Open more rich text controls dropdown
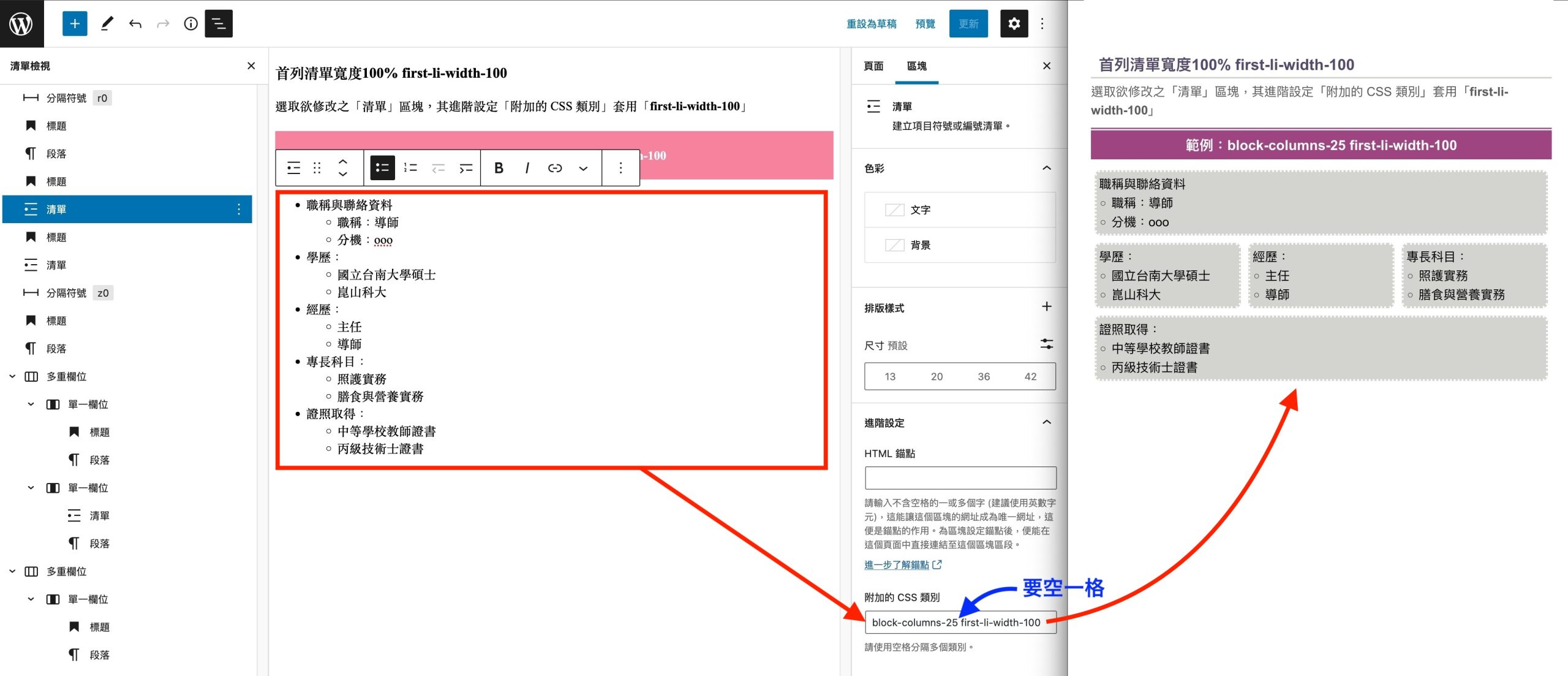This screenshot has height=676, width=1568. [x=583, y=168]
